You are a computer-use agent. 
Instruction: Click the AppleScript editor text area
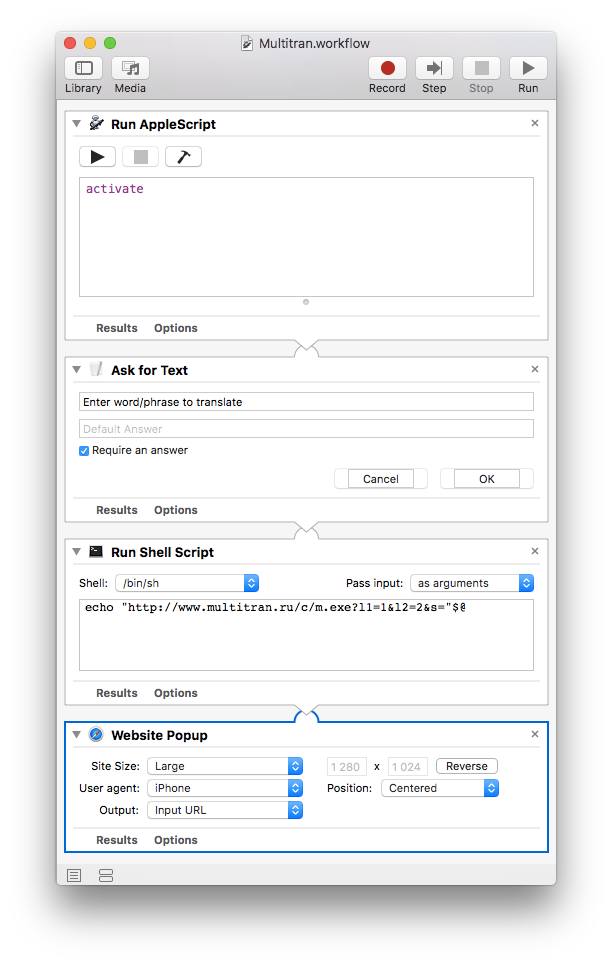click(306, 237)
